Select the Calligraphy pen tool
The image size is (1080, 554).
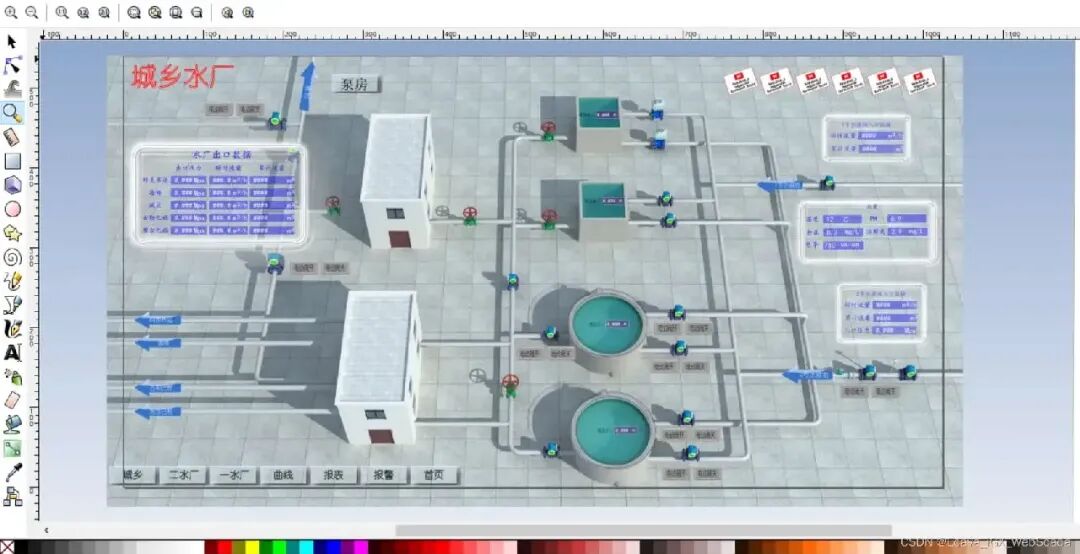pos(12,328)
